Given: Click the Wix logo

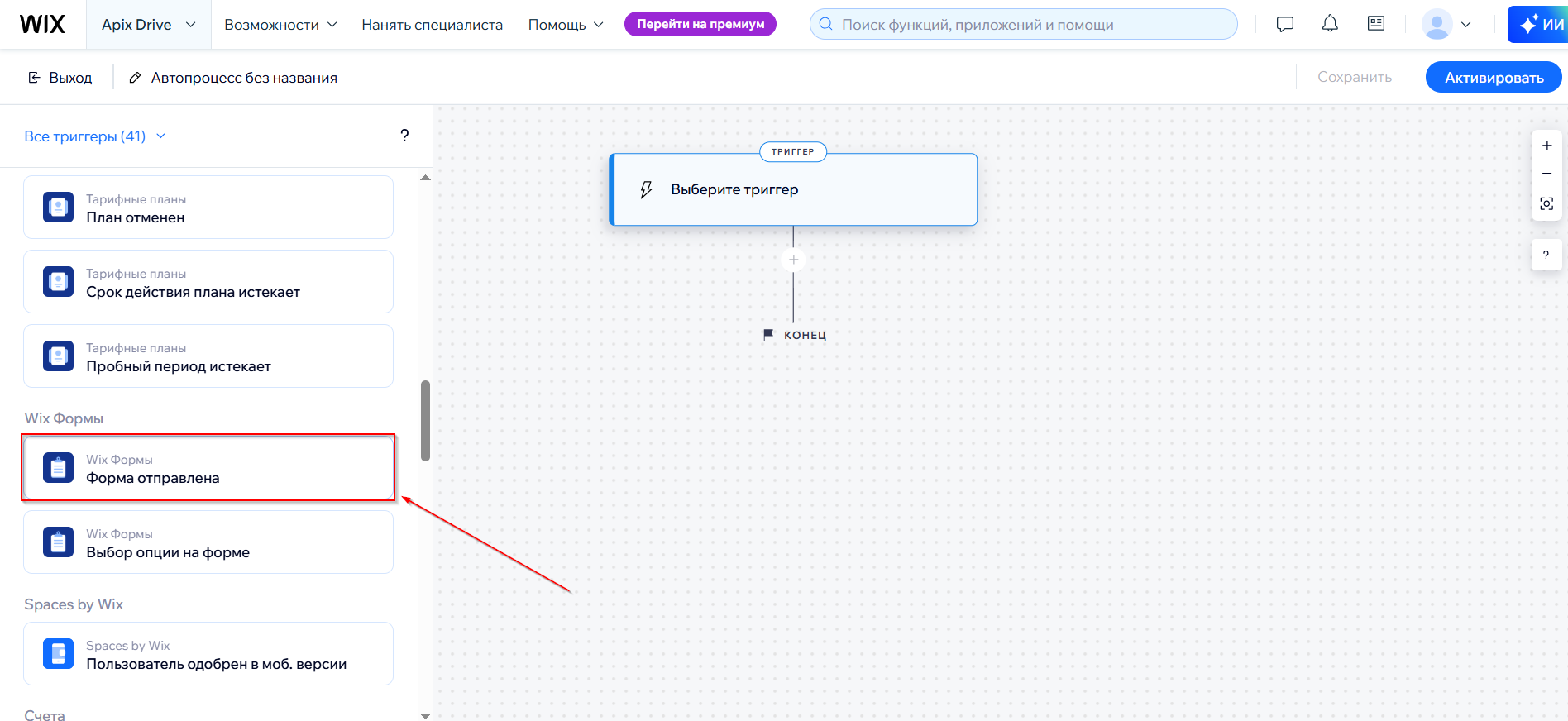Looking at the screenshot, I should click(x=42, y=24).
